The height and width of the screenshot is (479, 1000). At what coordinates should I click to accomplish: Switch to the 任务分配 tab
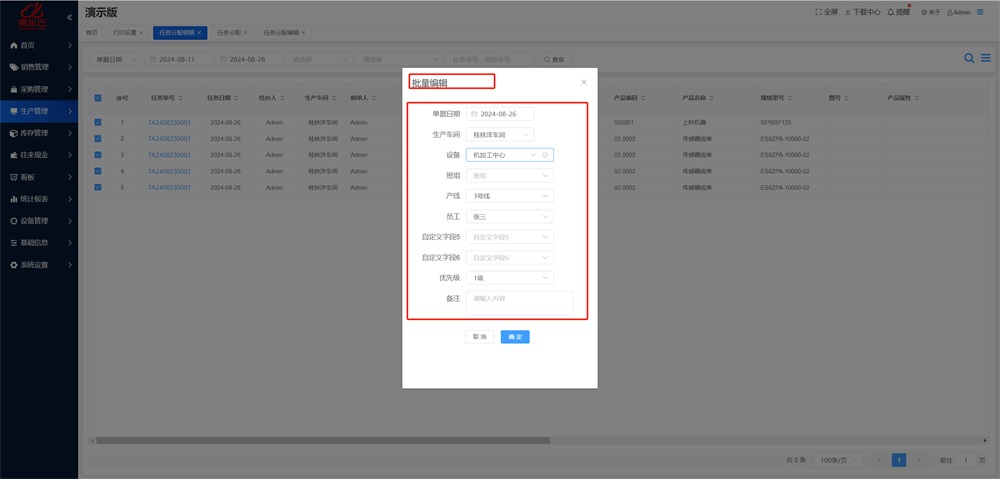pyautogui.click(x=232, y=33)
